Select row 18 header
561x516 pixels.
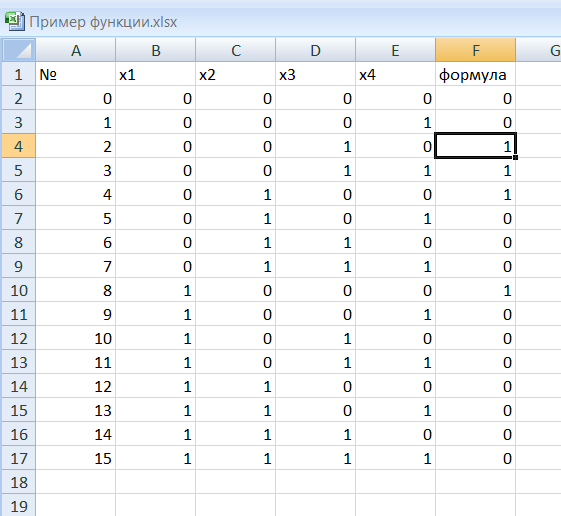pyautogui.click(x=19, y=482)
